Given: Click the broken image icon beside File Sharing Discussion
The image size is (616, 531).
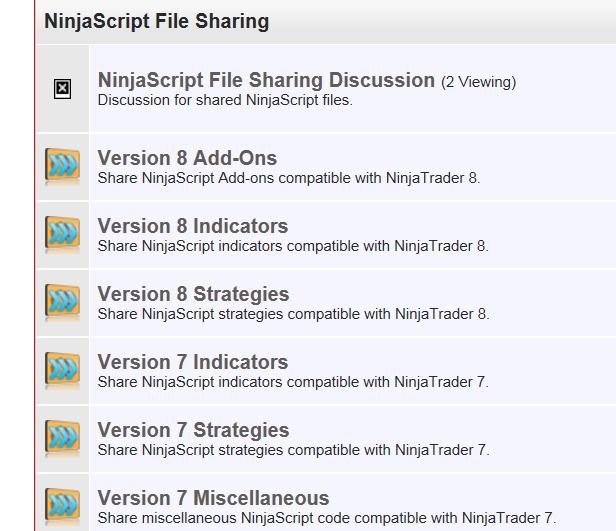Looking at the screenshot, I should (62, 89).
